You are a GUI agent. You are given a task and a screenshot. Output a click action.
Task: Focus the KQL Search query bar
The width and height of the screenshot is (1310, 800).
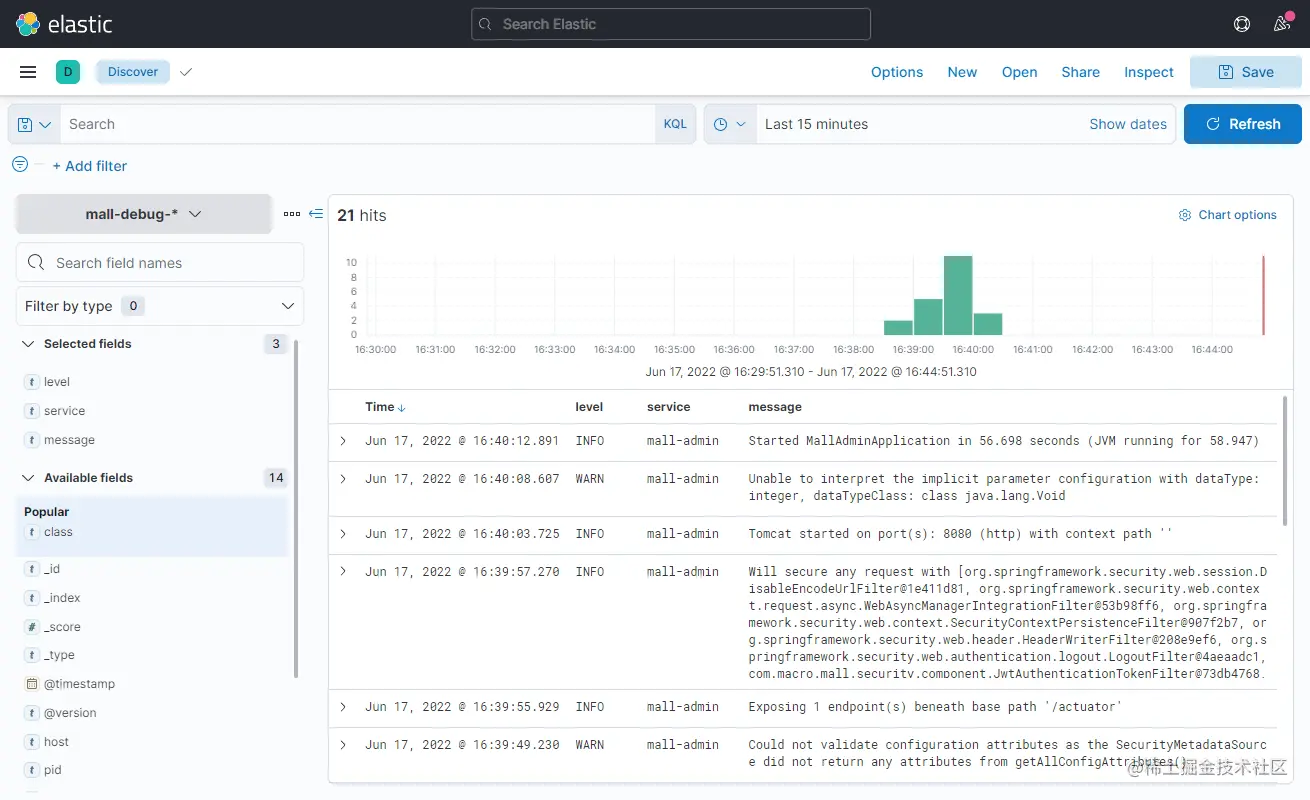click(x=357, y=124)
